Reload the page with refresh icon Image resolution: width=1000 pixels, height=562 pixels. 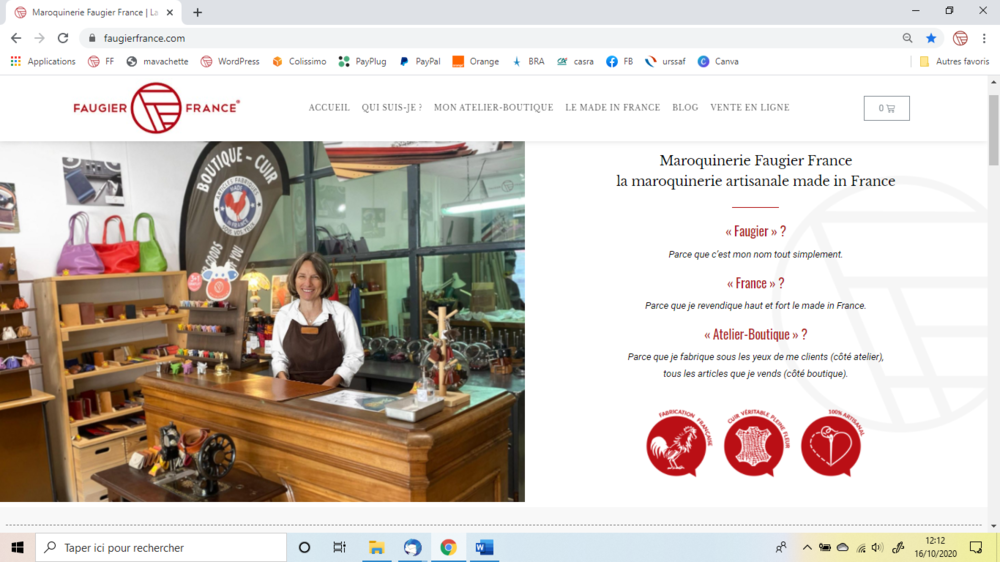tap(62, 38)
